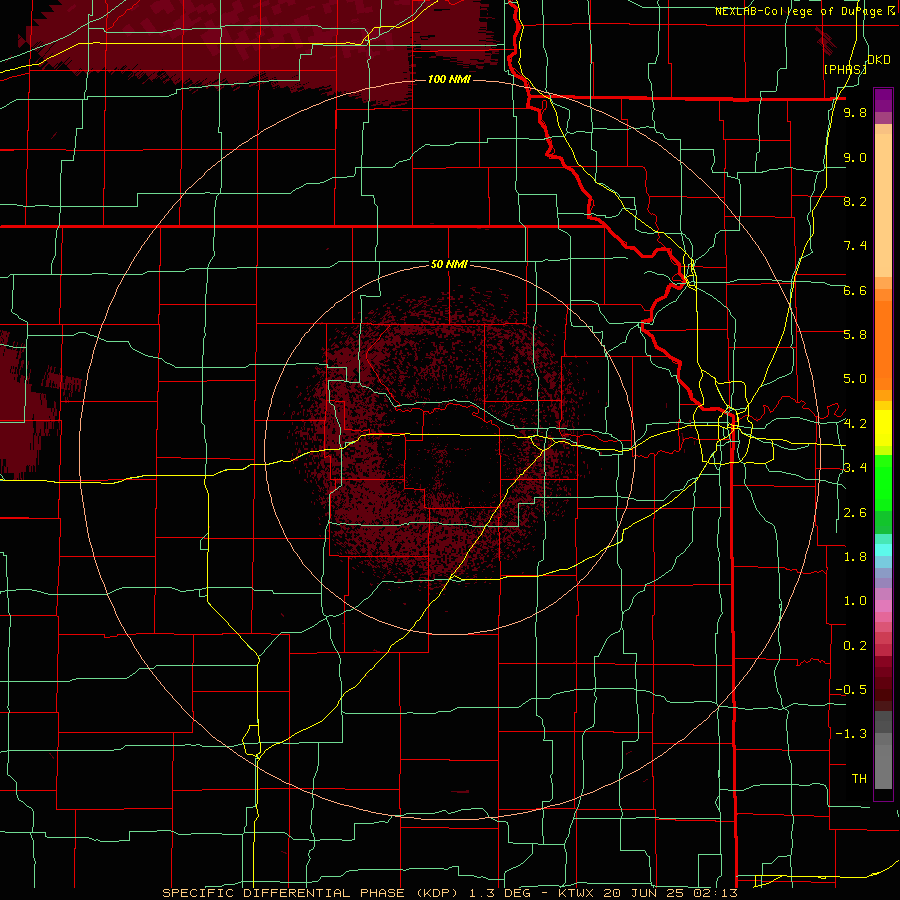Click the 1.8 value on the color scale
This screenshot has height=900, width=900.
coord(855,556)
